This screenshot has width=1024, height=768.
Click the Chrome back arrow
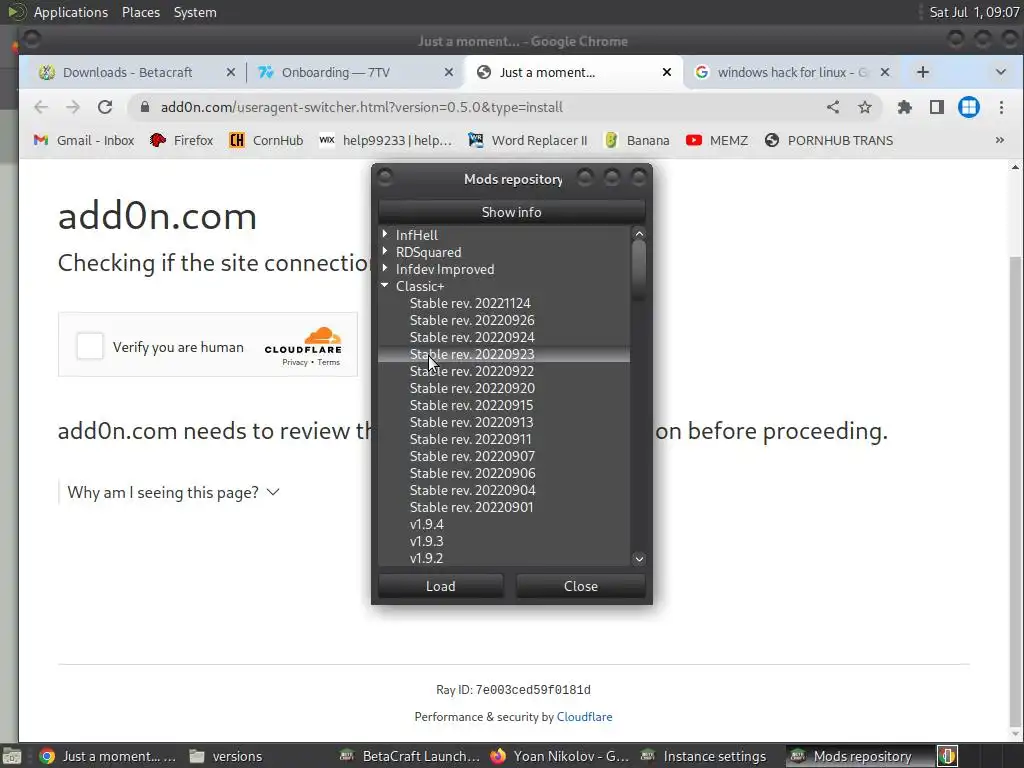click(x=41, y=107)
